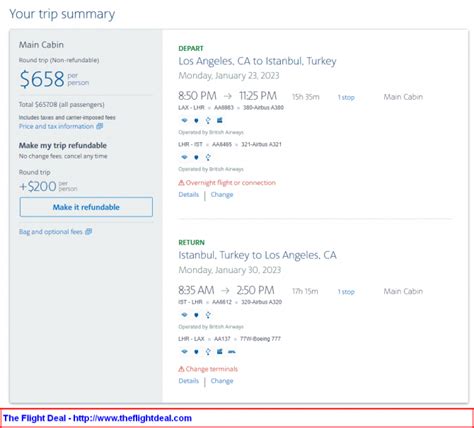Click the power outlet icon for LAX - LHR flight

click(x=196, y=120)
